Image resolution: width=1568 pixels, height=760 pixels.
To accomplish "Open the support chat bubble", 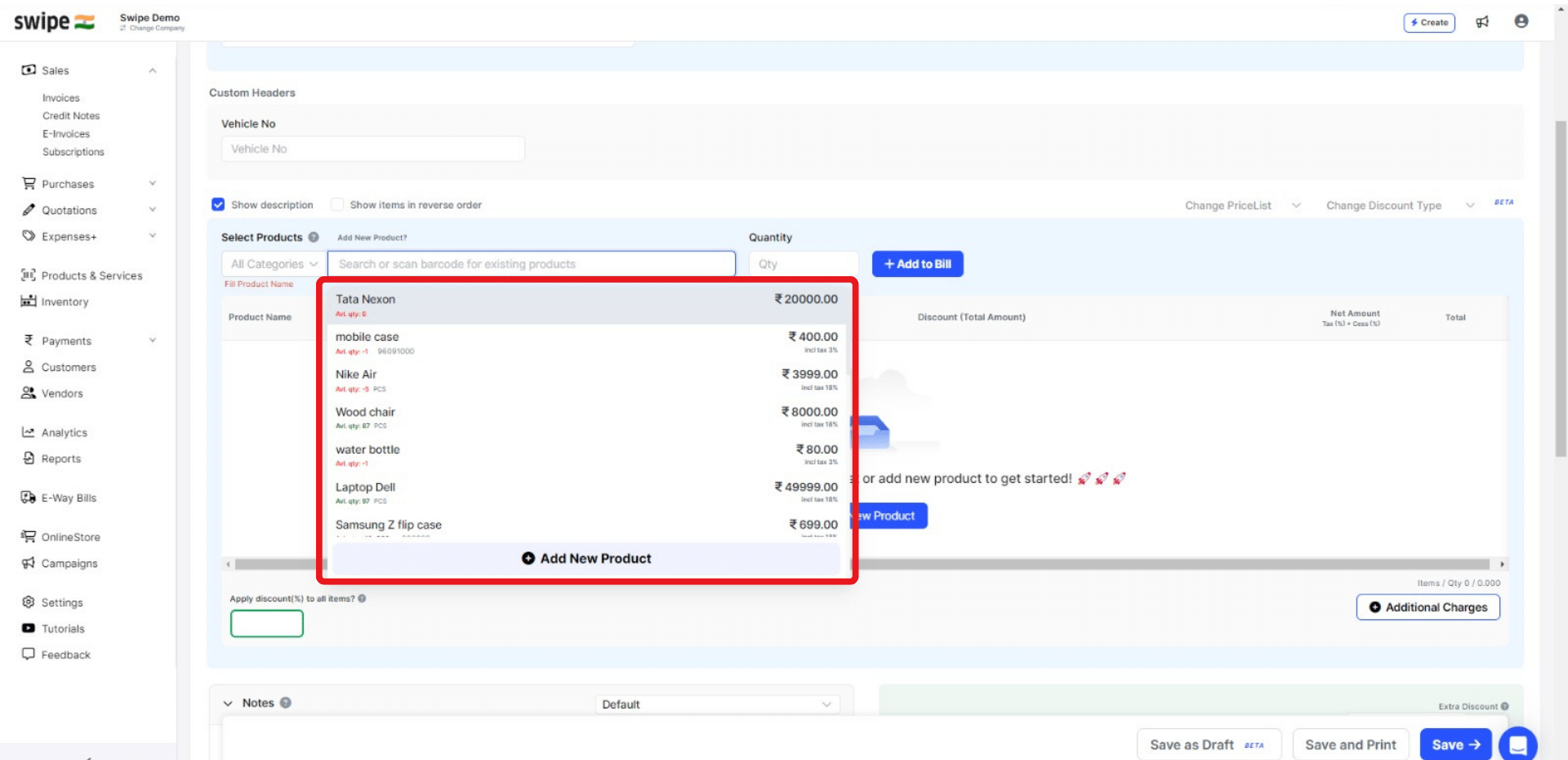I will pyautogui.click(x=1518, y=744).
